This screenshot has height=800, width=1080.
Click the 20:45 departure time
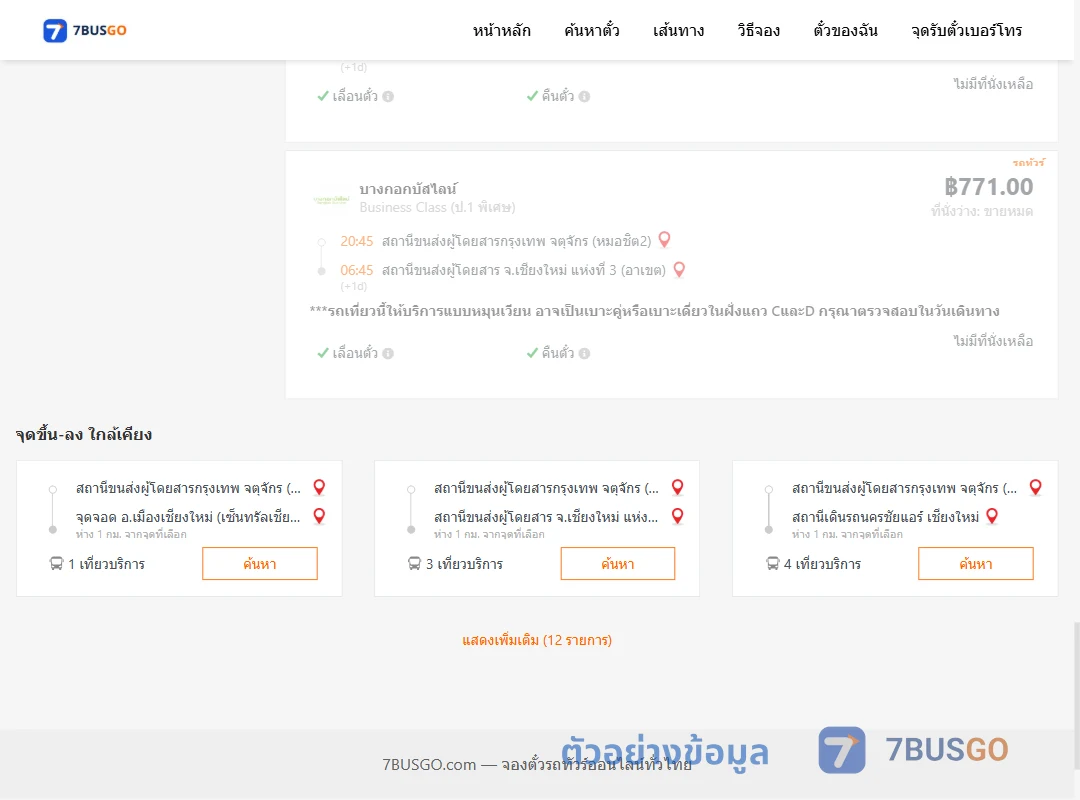(356, 241)
